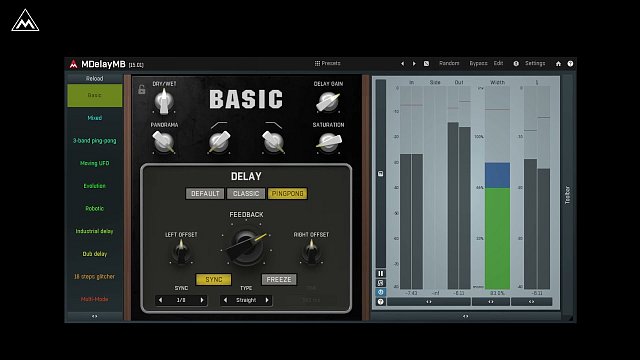Select the CLASSIC delay mode
640x360 pixels.
click(x=246, y=193)
